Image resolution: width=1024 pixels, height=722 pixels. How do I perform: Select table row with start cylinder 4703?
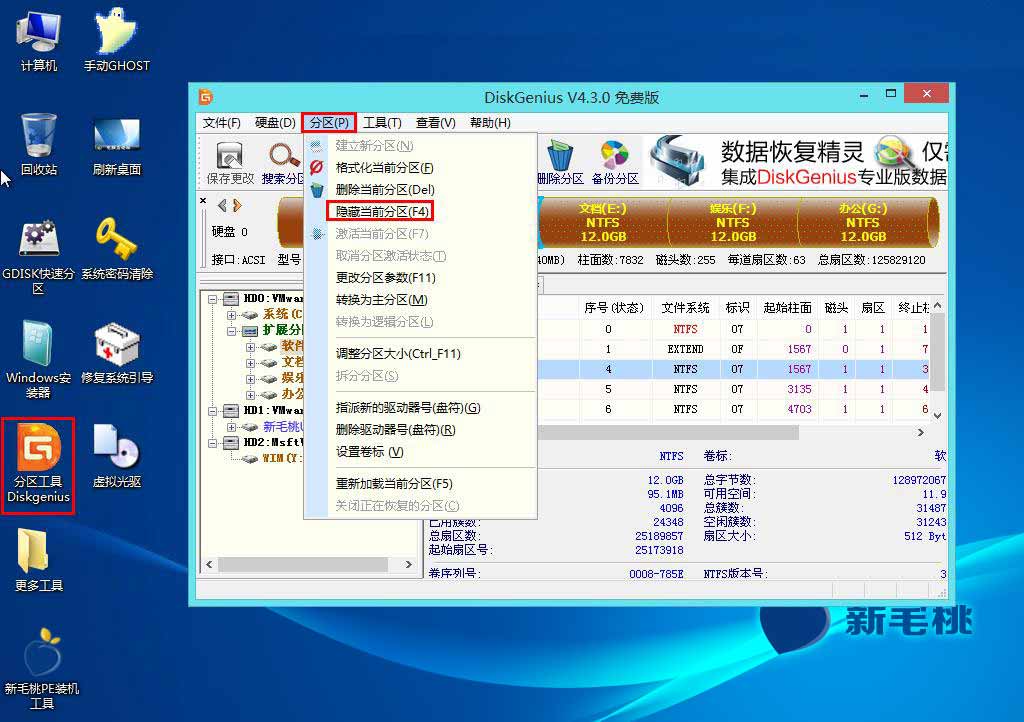734,409
